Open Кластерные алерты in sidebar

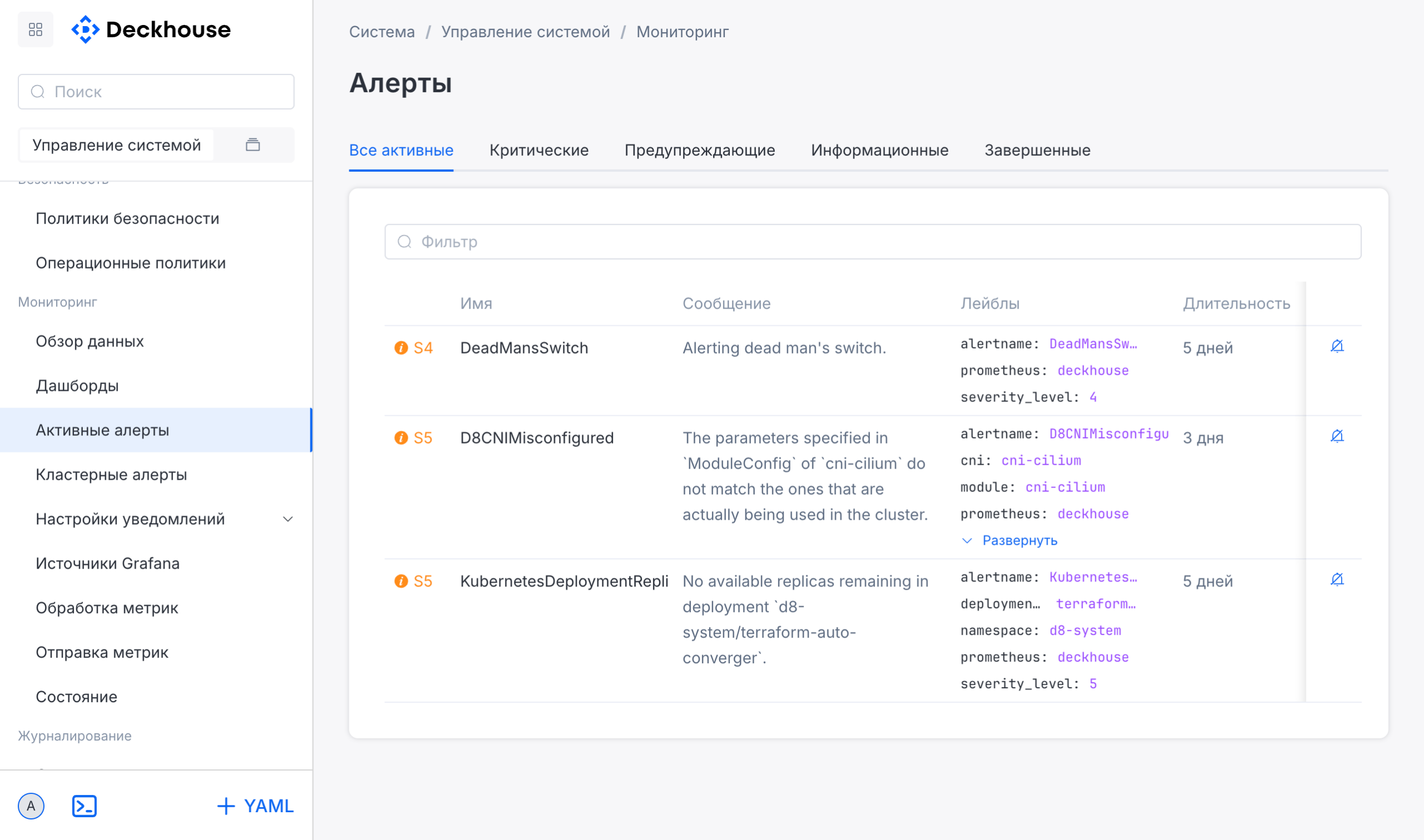pyautogui.click(x=111, y=474)
